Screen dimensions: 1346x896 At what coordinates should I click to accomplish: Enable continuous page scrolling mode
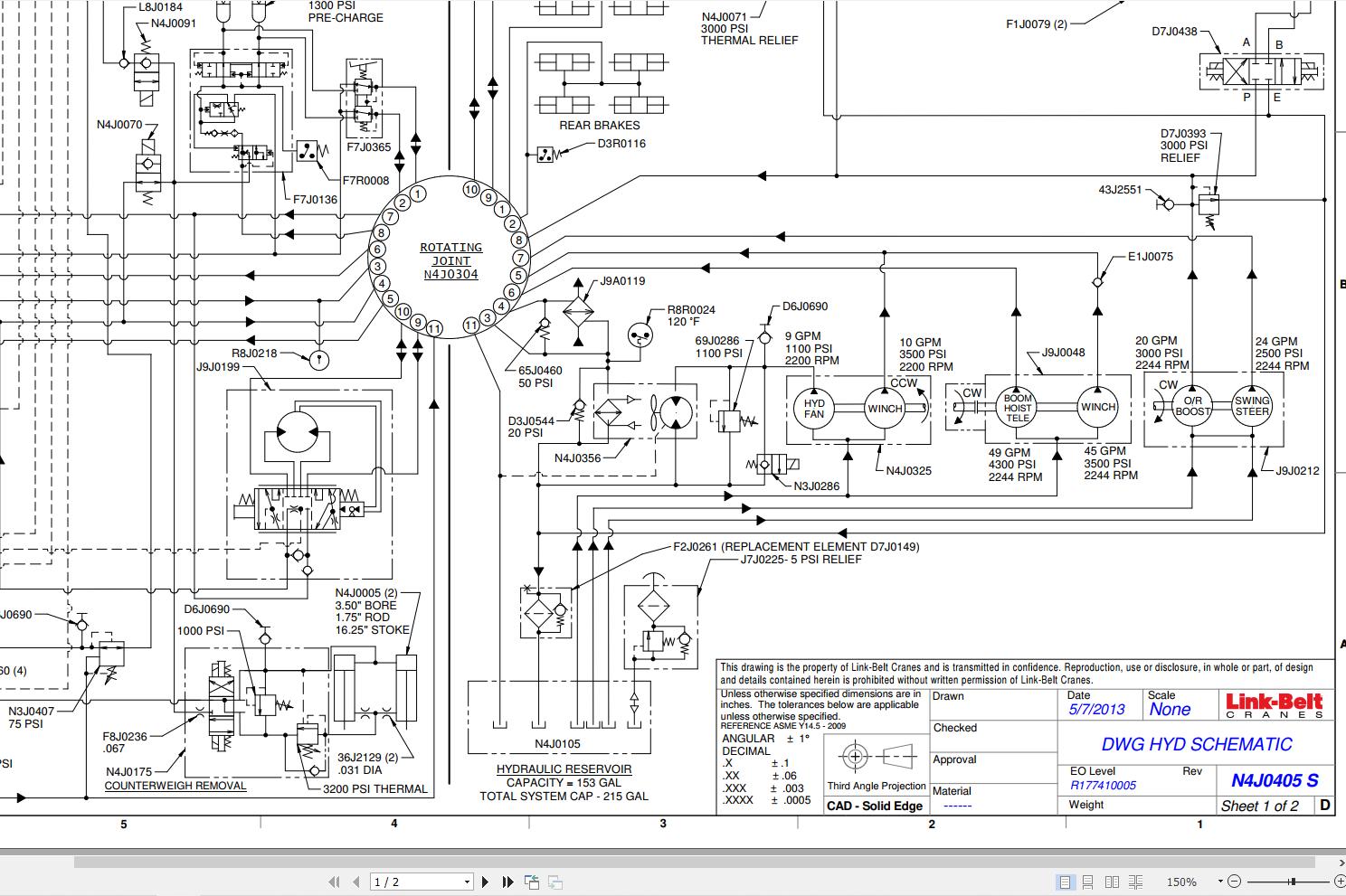[1088, 882]
